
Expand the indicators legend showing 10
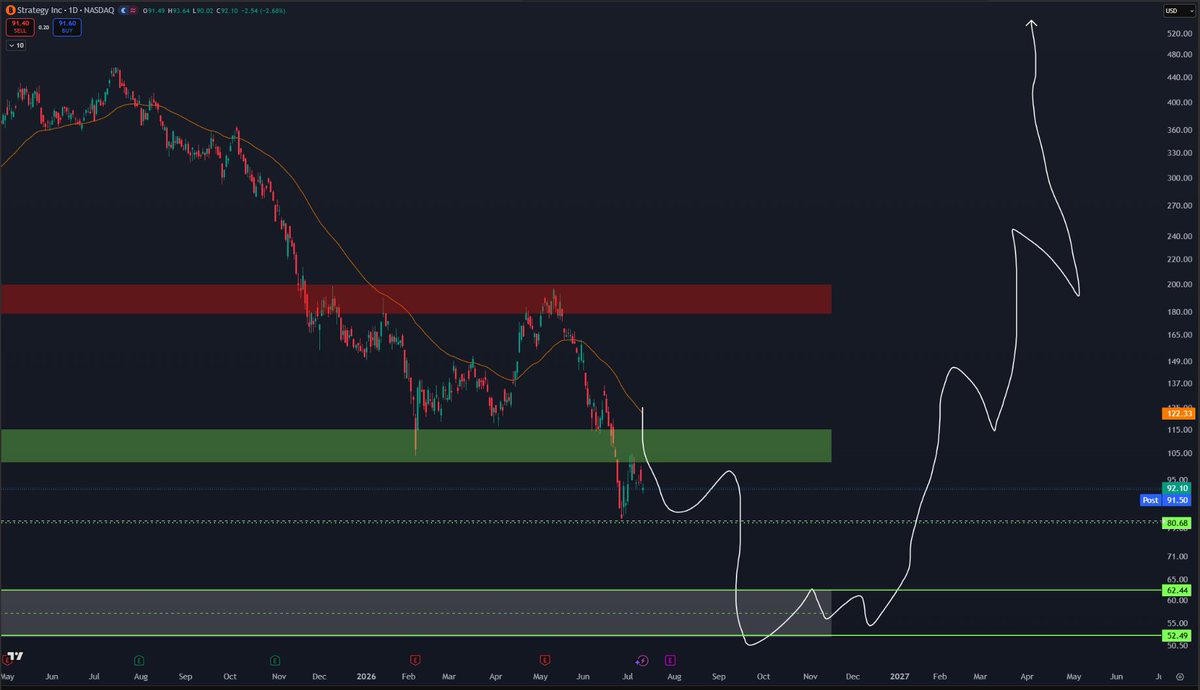click(16, 45)
